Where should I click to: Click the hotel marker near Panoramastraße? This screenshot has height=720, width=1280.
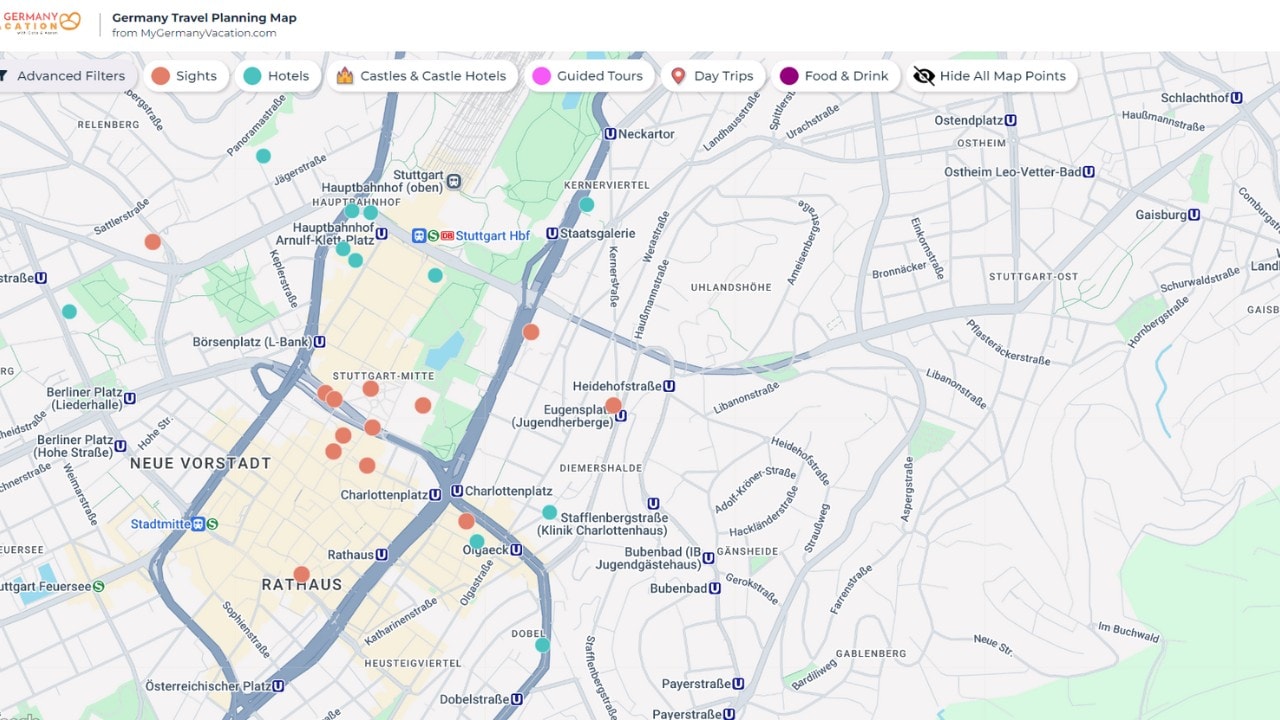263,156
